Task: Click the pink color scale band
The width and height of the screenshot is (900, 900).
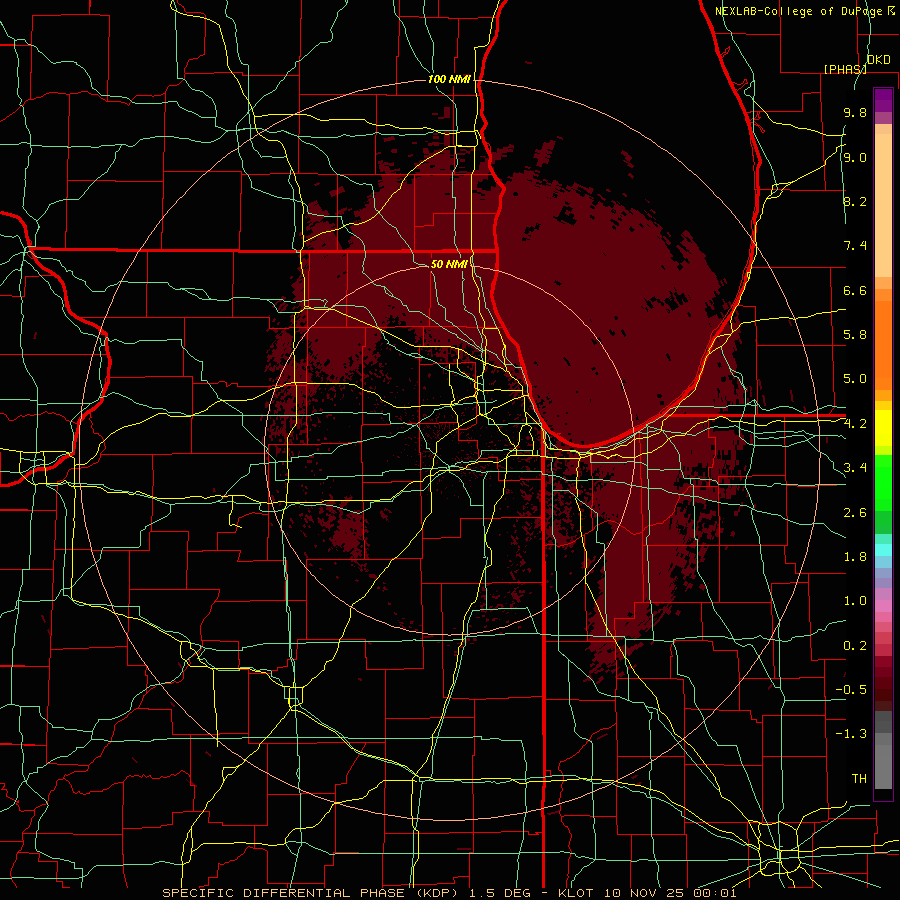Action: (883, 606)
